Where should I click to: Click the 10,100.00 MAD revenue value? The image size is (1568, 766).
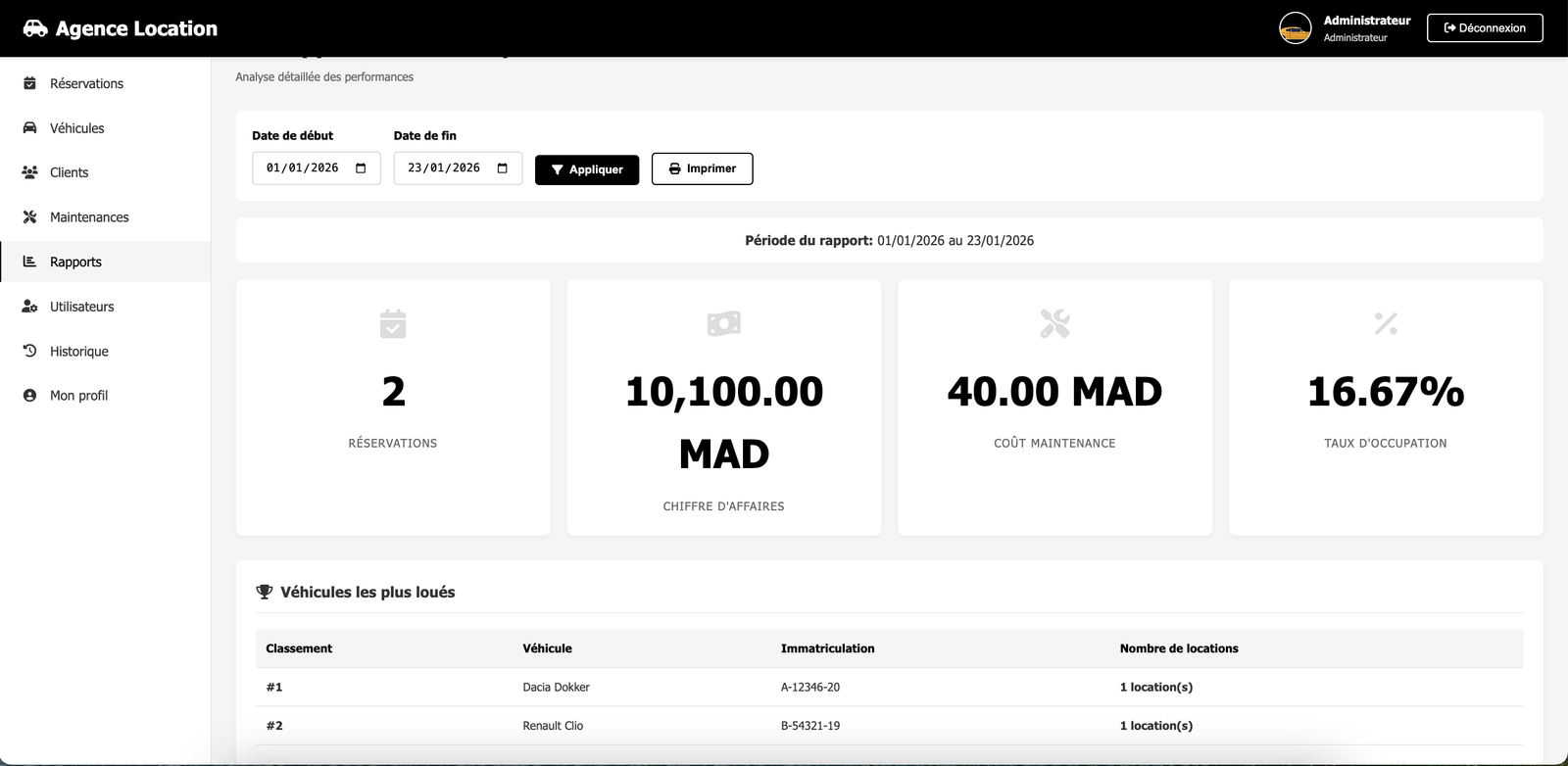[724, 422]
